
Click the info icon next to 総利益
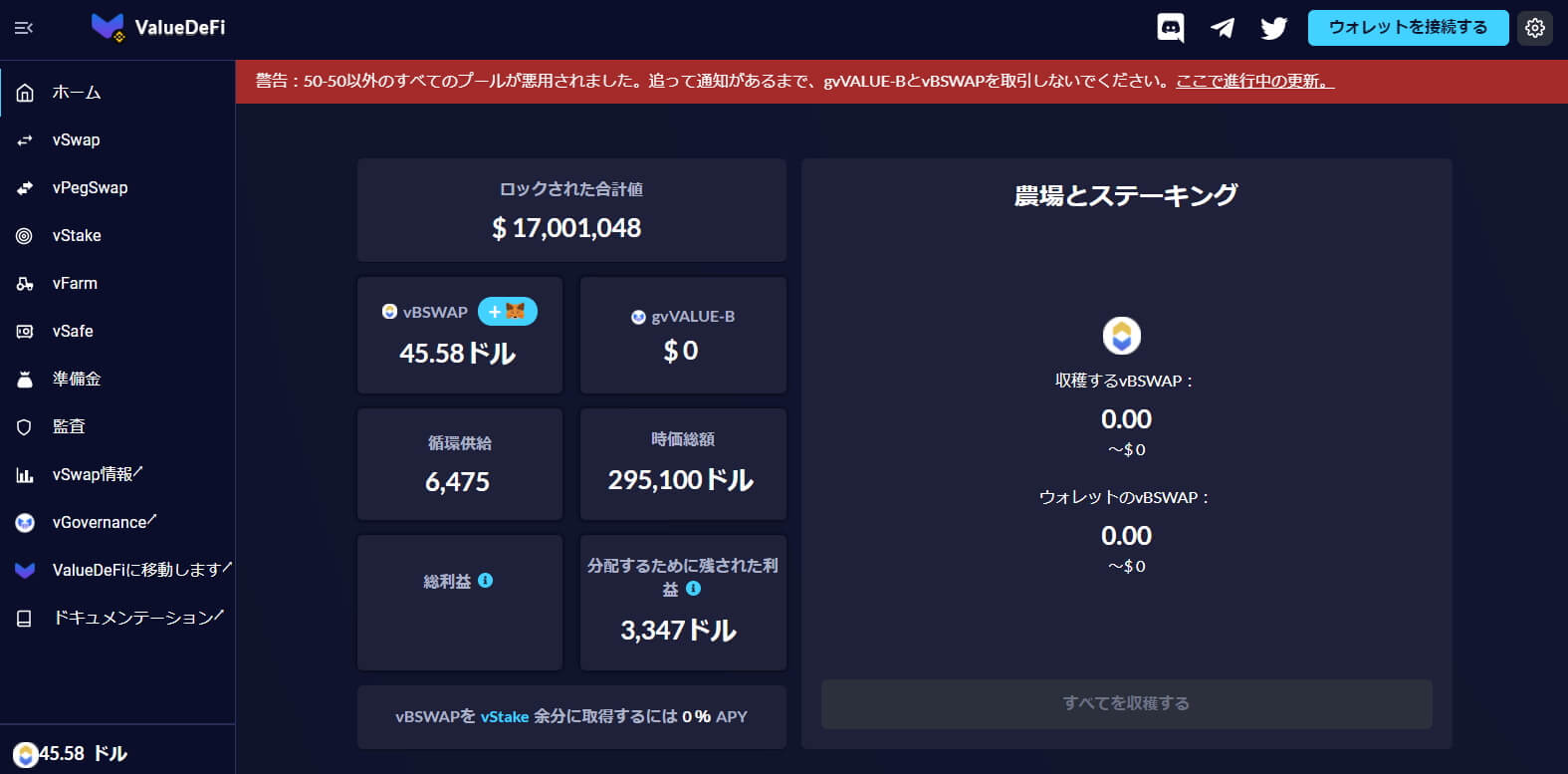(486, 581)
